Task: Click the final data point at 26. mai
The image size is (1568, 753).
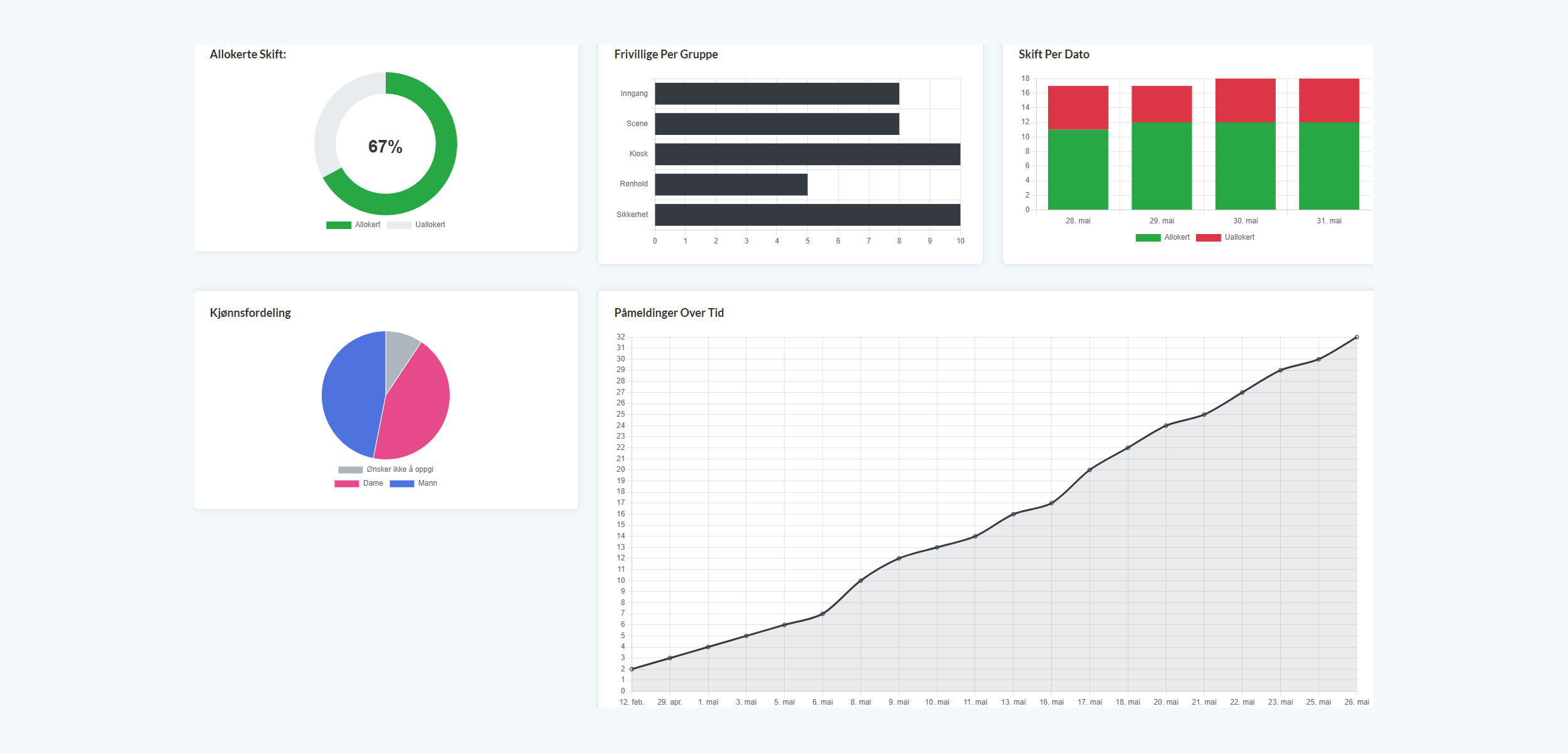Action: (1357, 338)
